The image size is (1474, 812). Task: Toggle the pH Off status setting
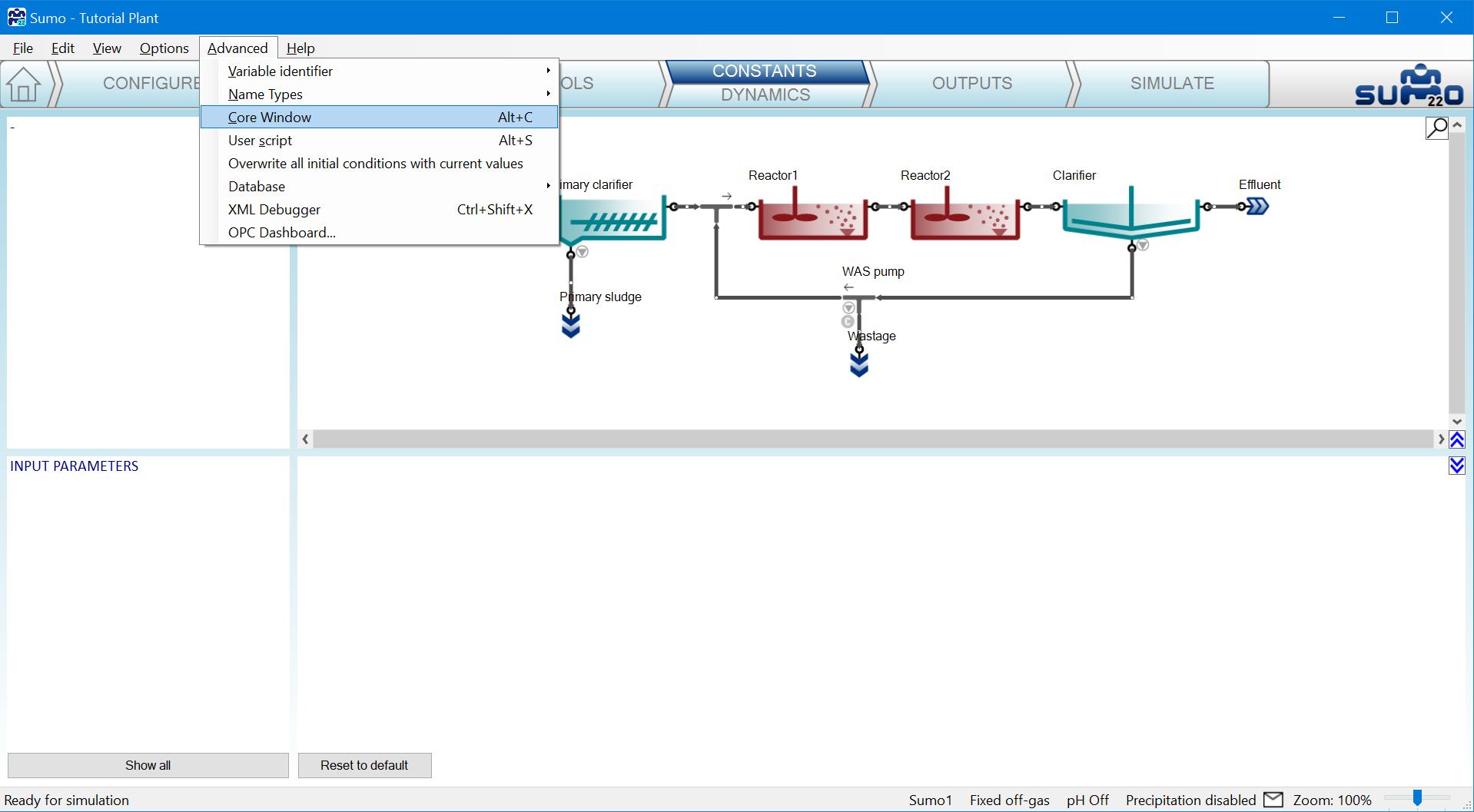point(1087,800)
